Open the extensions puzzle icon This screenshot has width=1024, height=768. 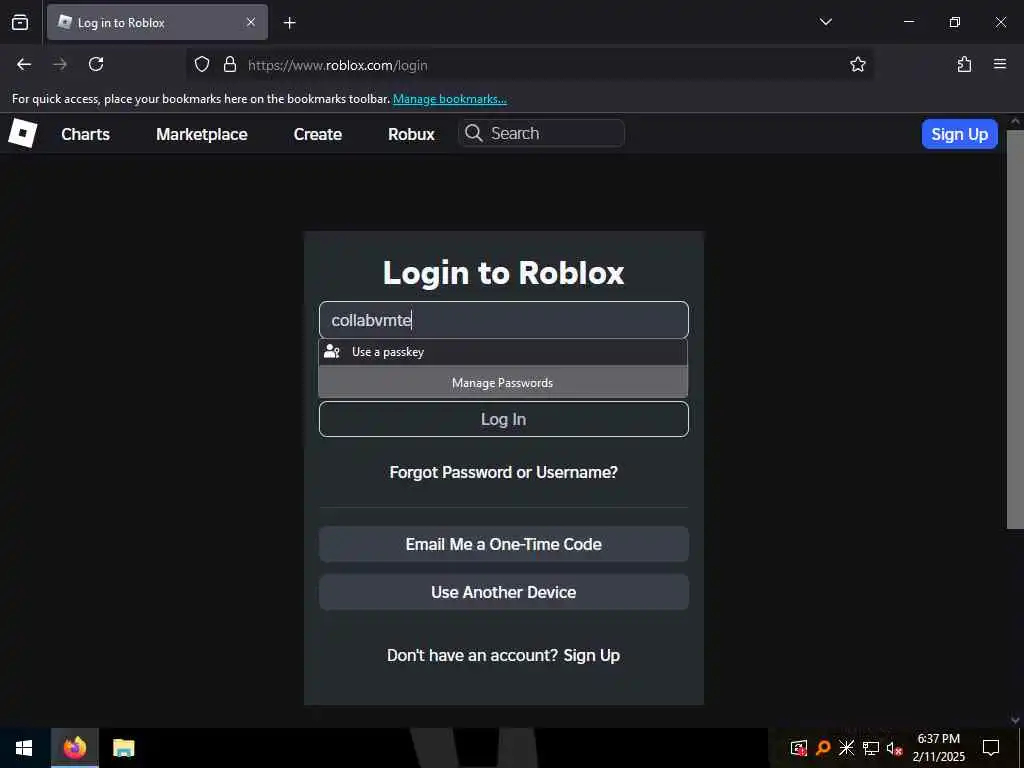(964, 64)
